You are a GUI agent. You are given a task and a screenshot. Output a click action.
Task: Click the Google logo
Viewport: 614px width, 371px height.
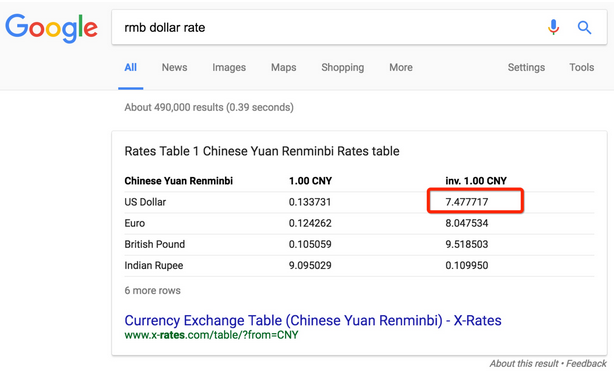coord(51,28)
